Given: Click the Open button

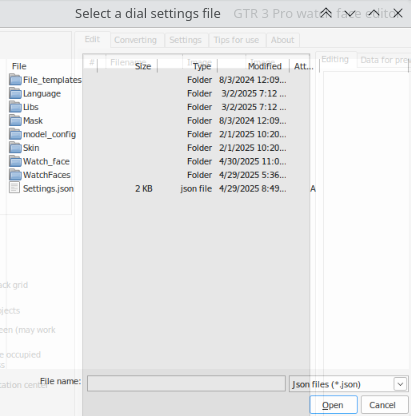Looking at the screenshot, I should click(x=333, y=405).
